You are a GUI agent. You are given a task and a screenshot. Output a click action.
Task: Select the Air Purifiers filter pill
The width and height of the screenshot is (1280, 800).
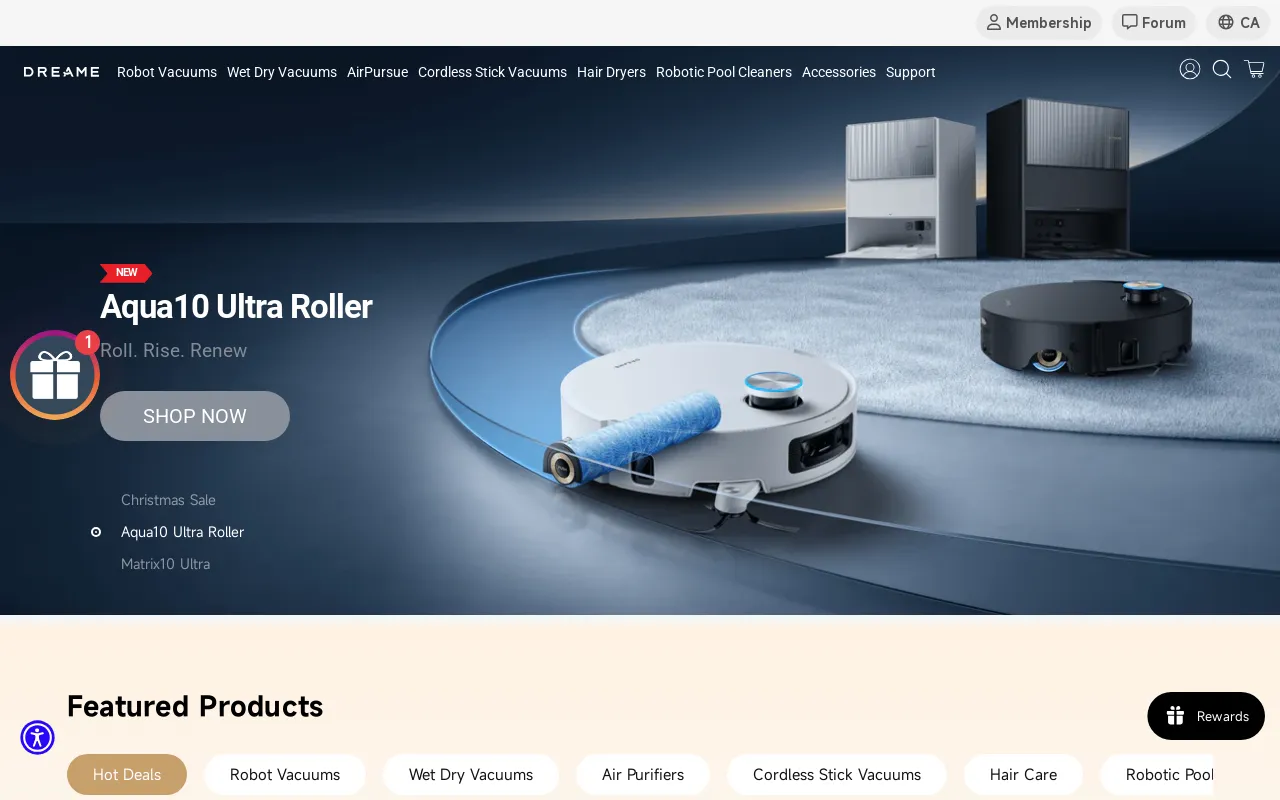(642, 774)
